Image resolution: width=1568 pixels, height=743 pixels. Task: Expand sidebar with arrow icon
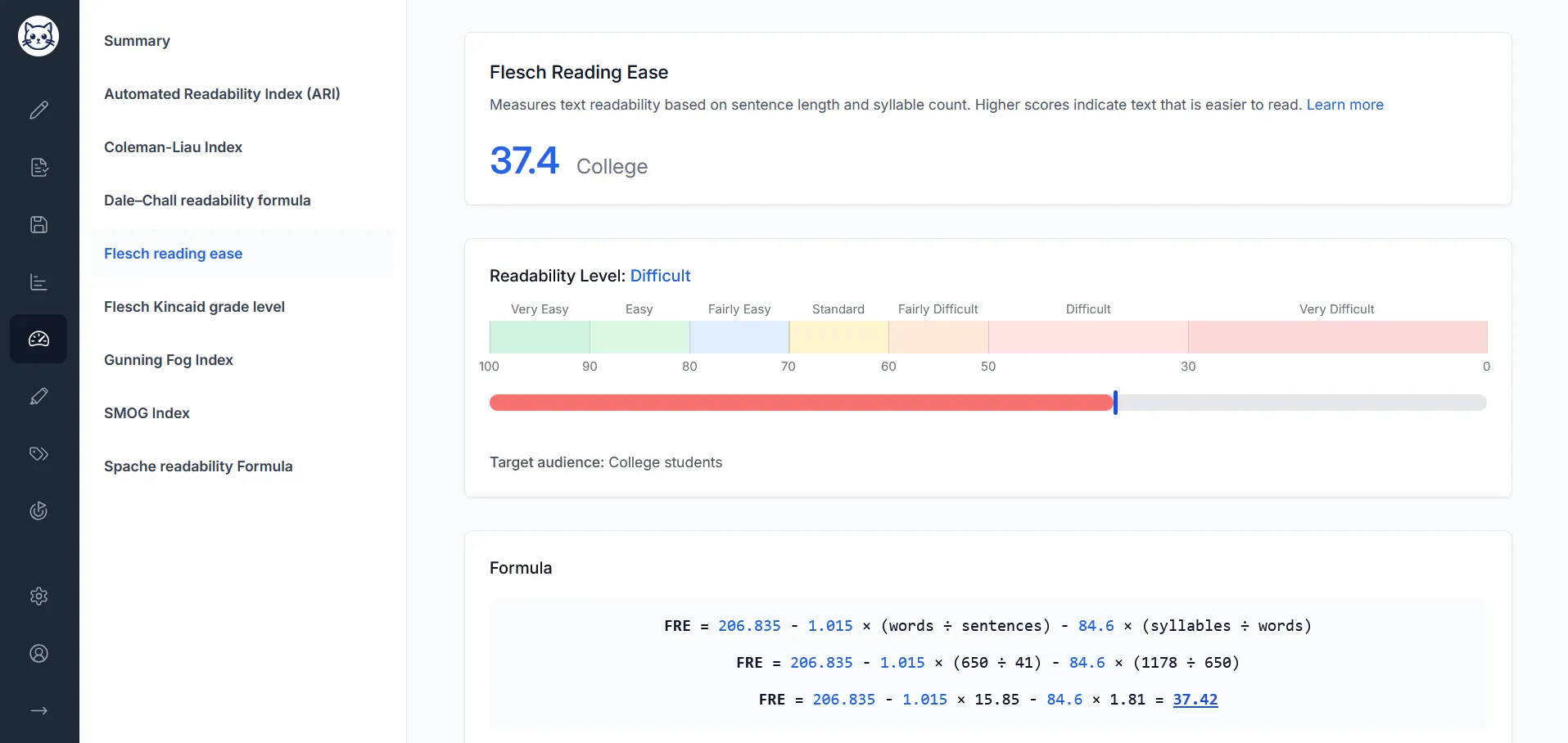point(38,710)
